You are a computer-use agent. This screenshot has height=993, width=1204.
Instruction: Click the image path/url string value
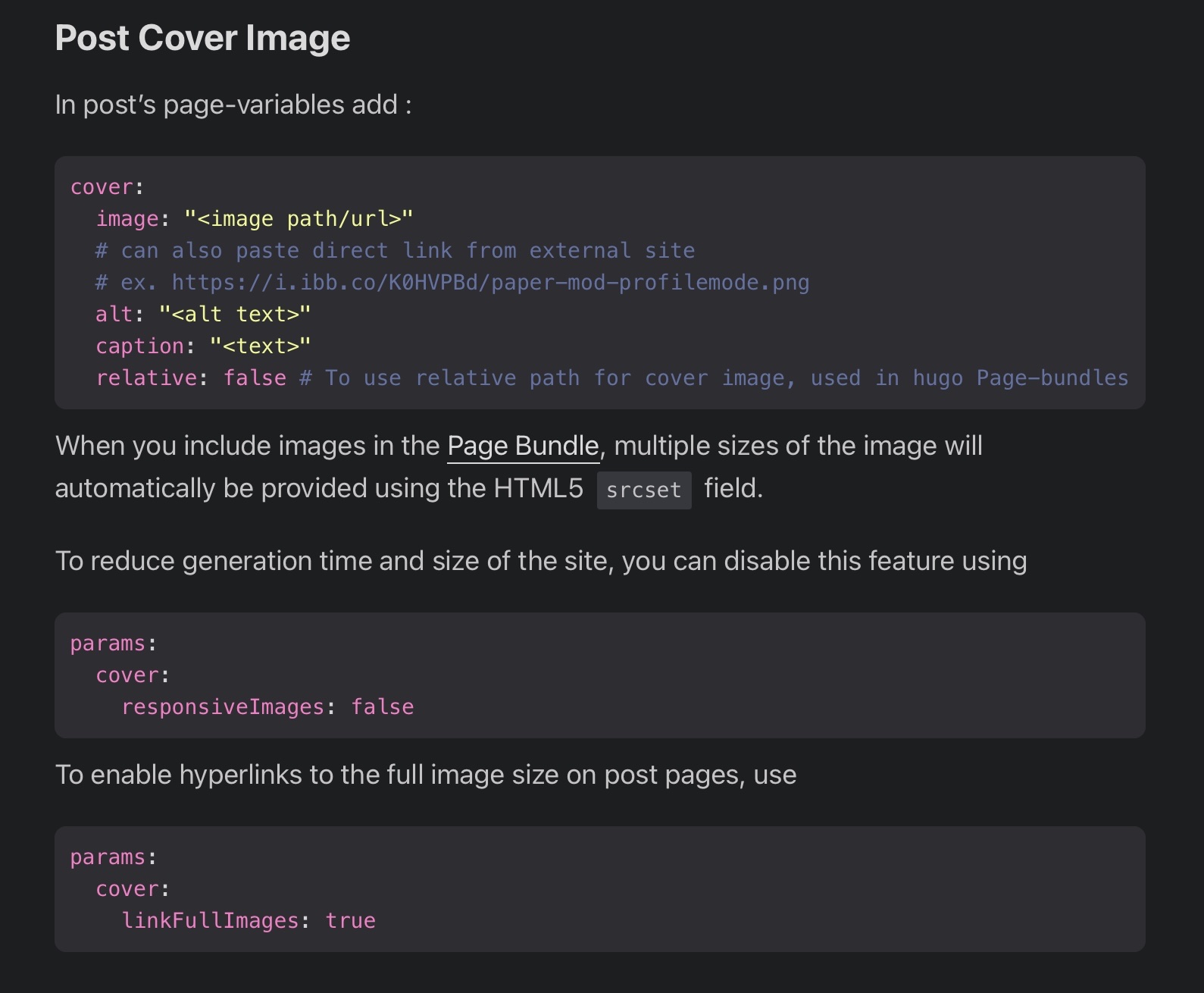pos(299,219)
